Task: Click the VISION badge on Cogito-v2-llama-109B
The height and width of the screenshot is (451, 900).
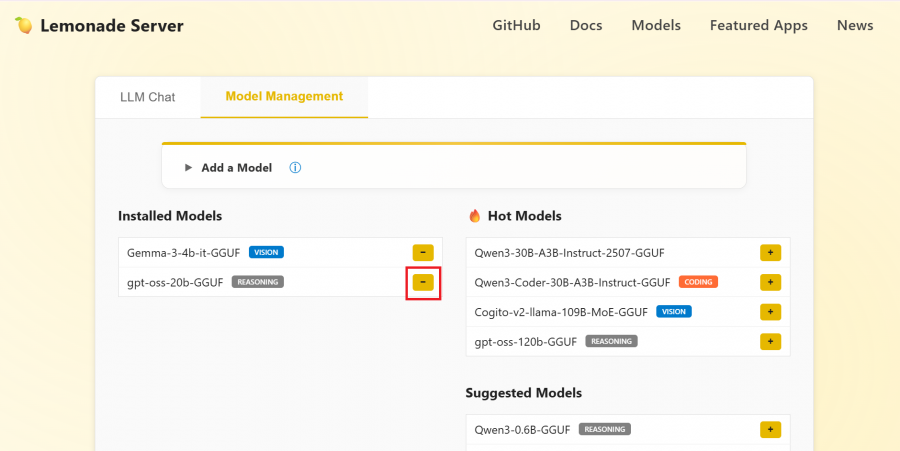Action: [674, 312]
